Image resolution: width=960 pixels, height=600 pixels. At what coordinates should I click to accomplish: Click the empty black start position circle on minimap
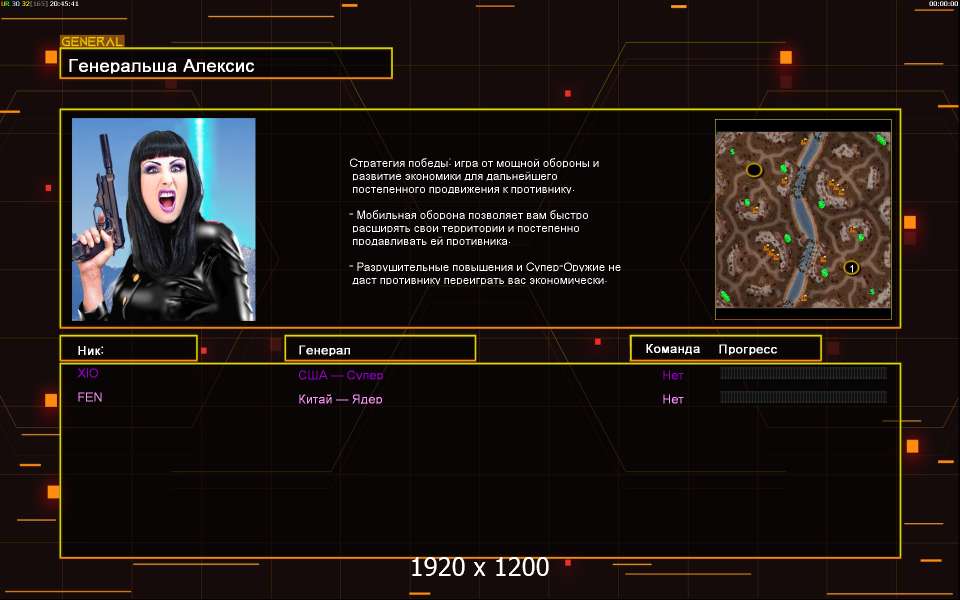click(x=754, y=170)
